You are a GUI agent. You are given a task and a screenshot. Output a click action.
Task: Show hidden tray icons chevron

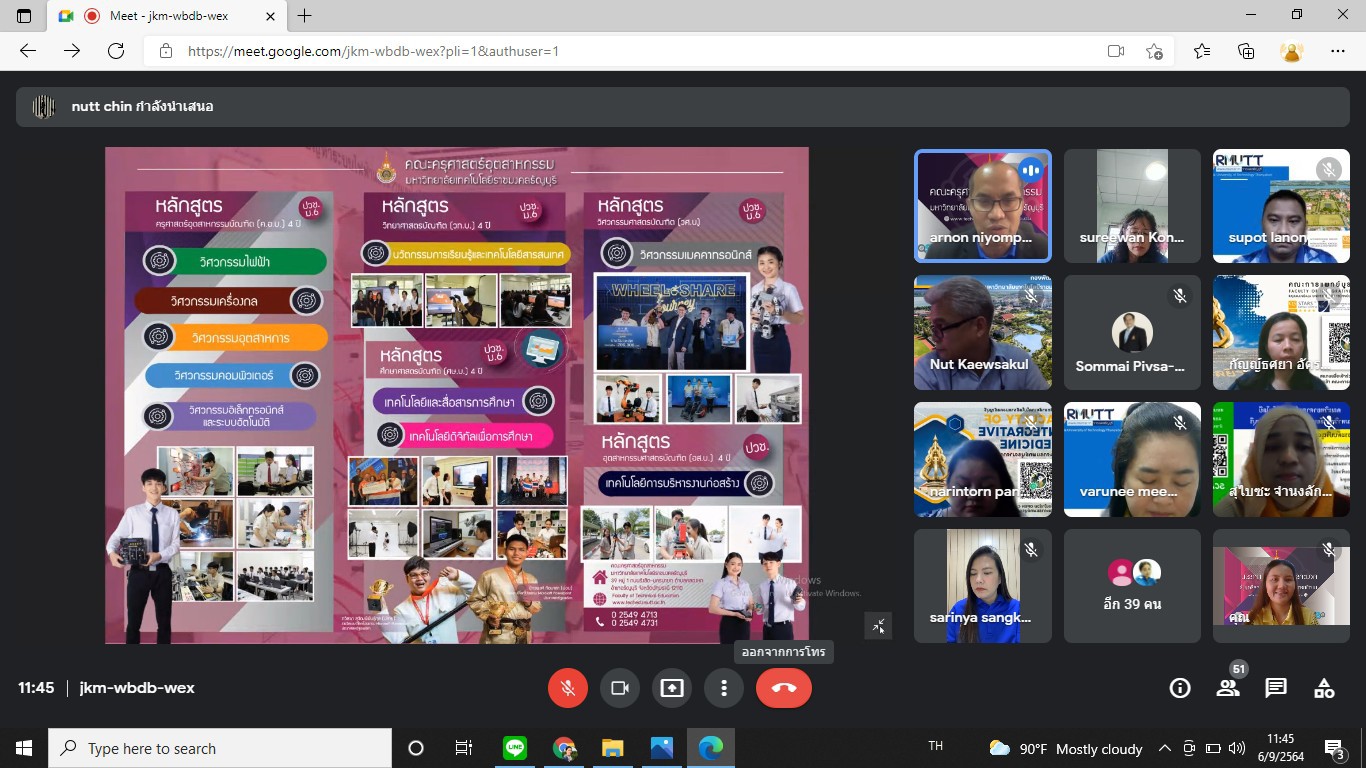tap(1165, 748)
